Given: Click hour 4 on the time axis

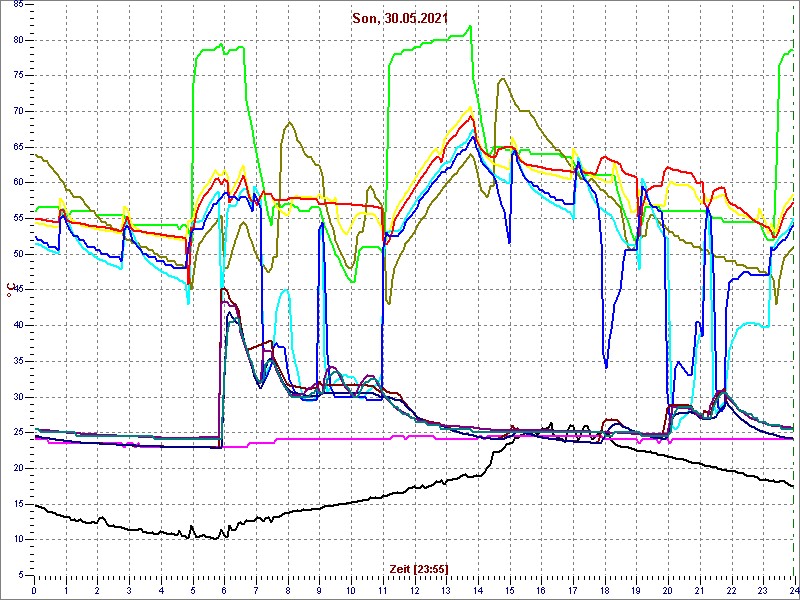Looking at the screenshot, I should pos(161,589).
